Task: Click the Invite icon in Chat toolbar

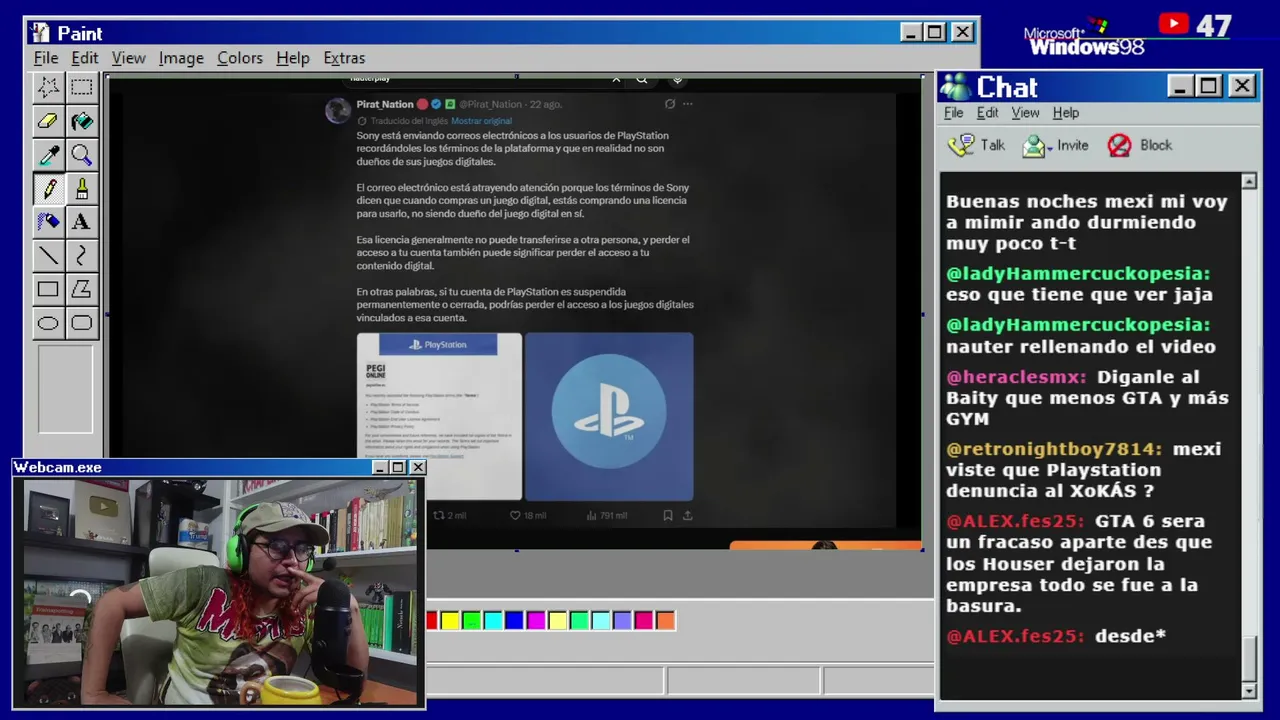Action: 1035,146
